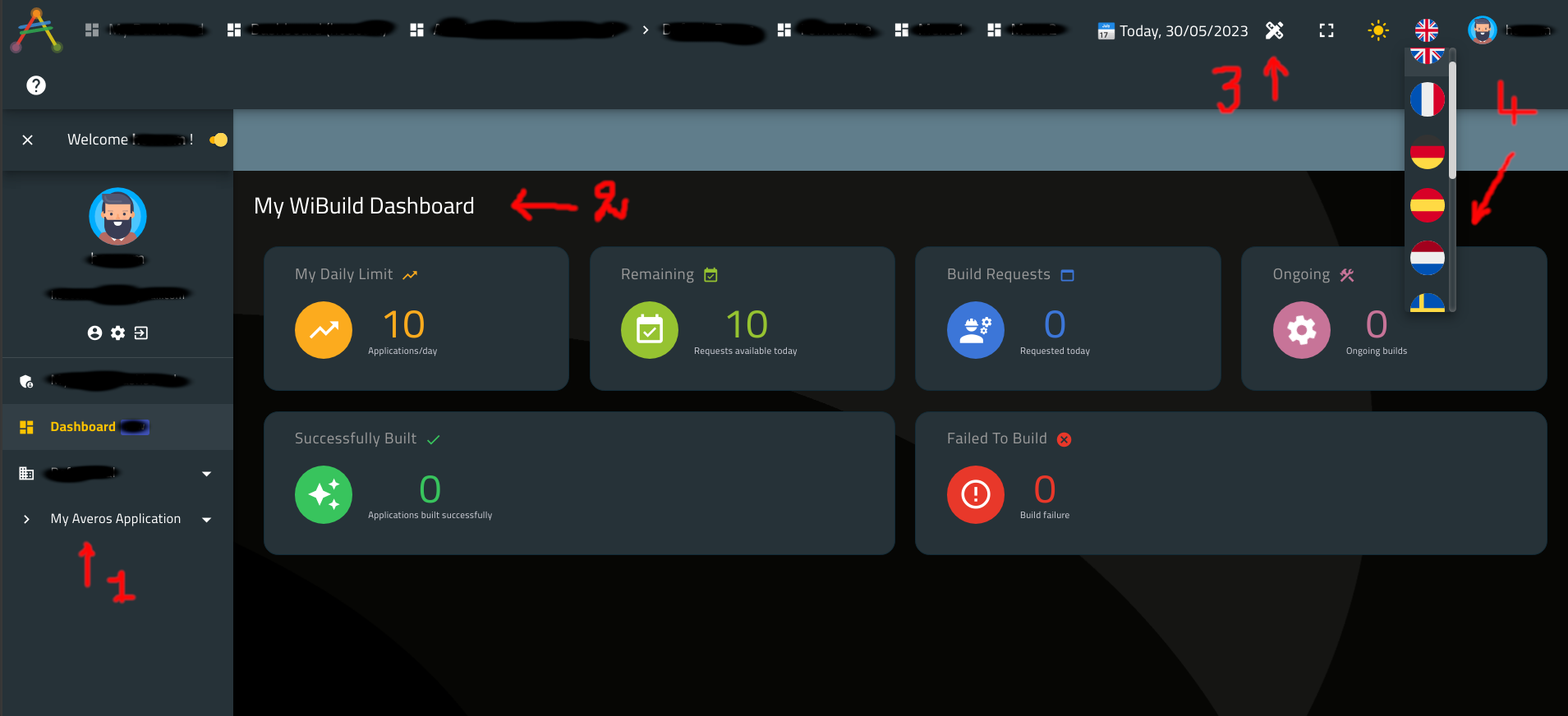Click the 'Today, 30/05/2023' date text

pyautogui.click(x=1184, y=31)
